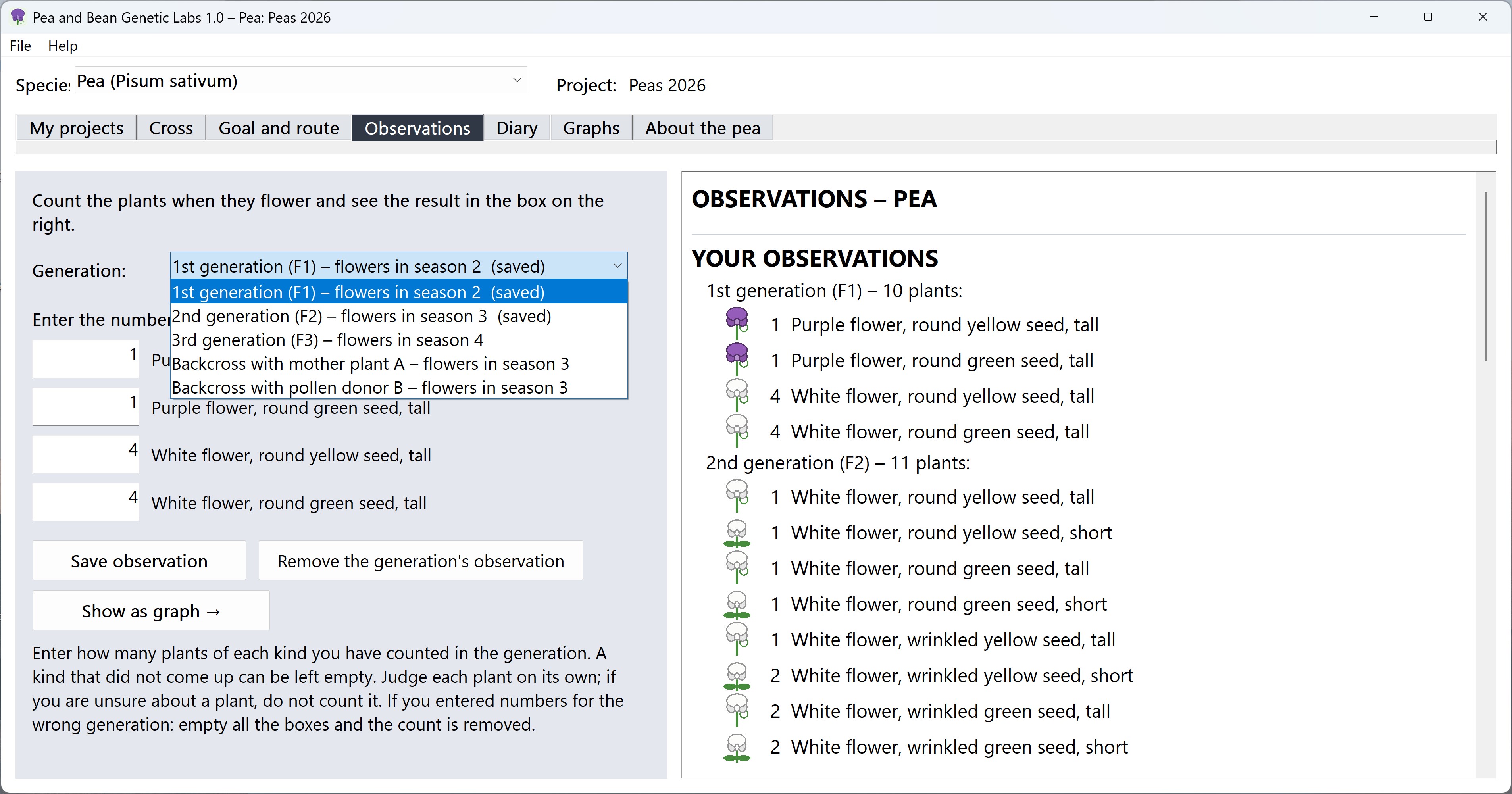This screenshot has height=794, width=1512.
Task: Click the observations panel vertical scrollbar
Action: coord(1485,276)
